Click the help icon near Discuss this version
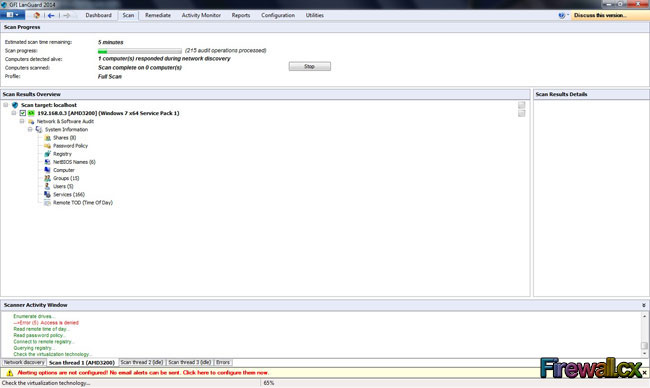 pyautogui.click(x=562, y=15)
